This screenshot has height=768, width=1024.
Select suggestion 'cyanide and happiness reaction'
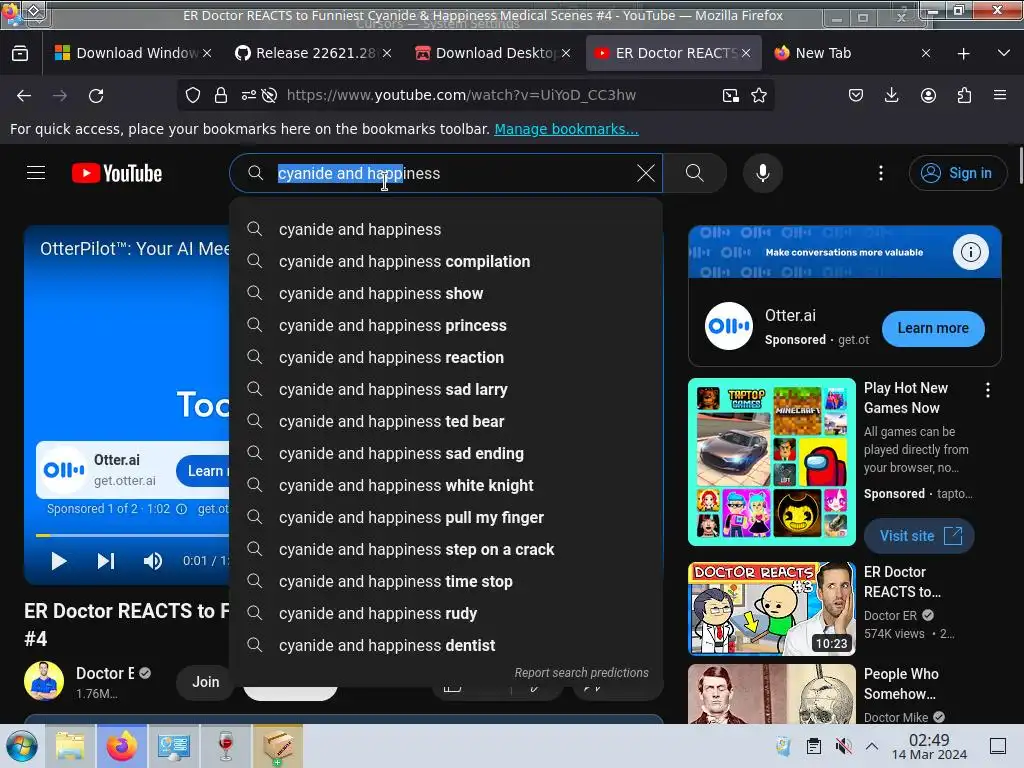tap(446, 357)
